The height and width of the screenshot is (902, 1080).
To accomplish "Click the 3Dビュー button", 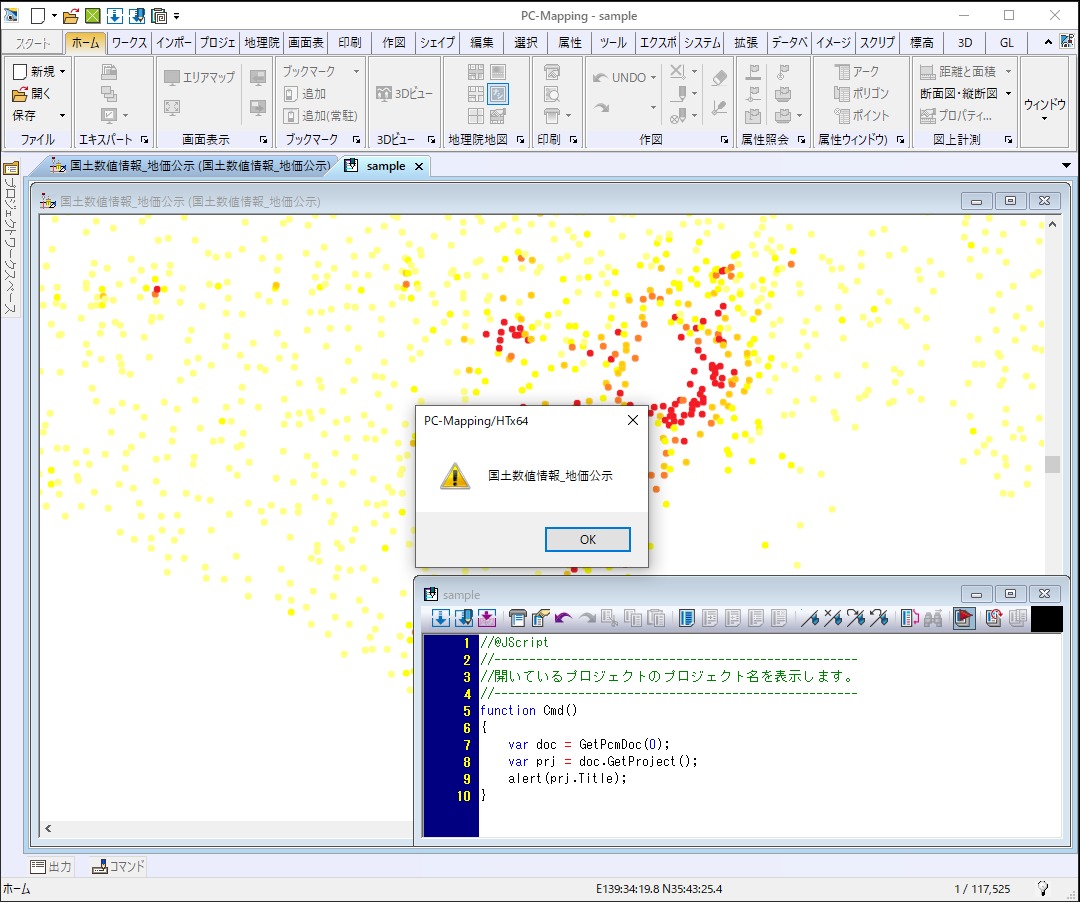I will [405, 93].
